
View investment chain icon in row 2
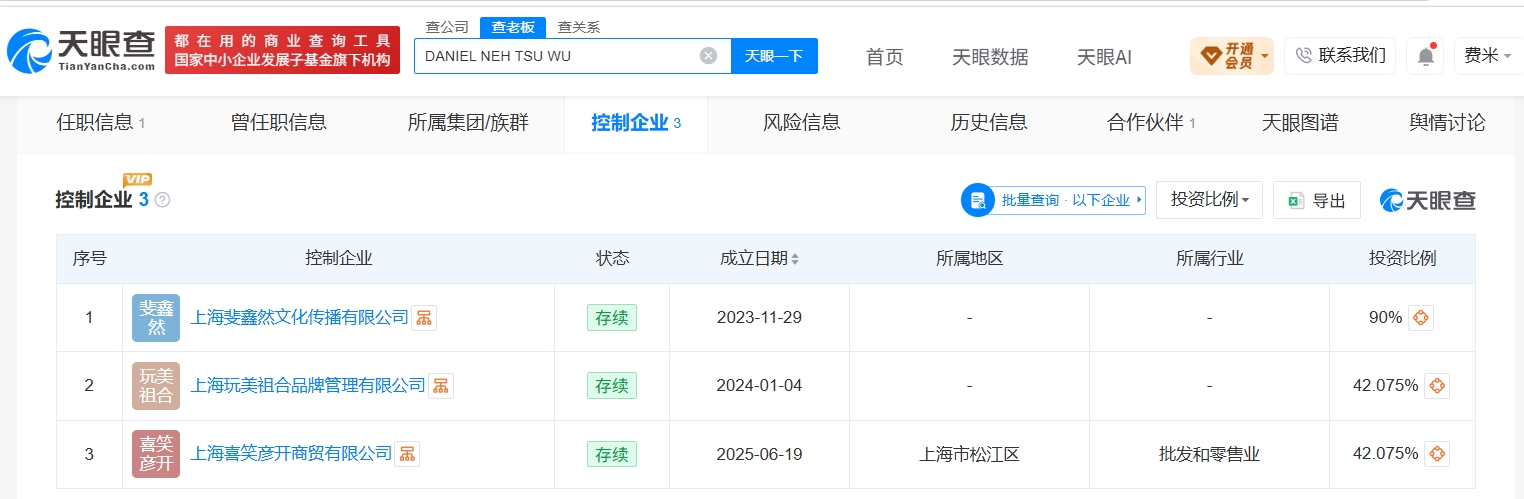coord(1436,386)
